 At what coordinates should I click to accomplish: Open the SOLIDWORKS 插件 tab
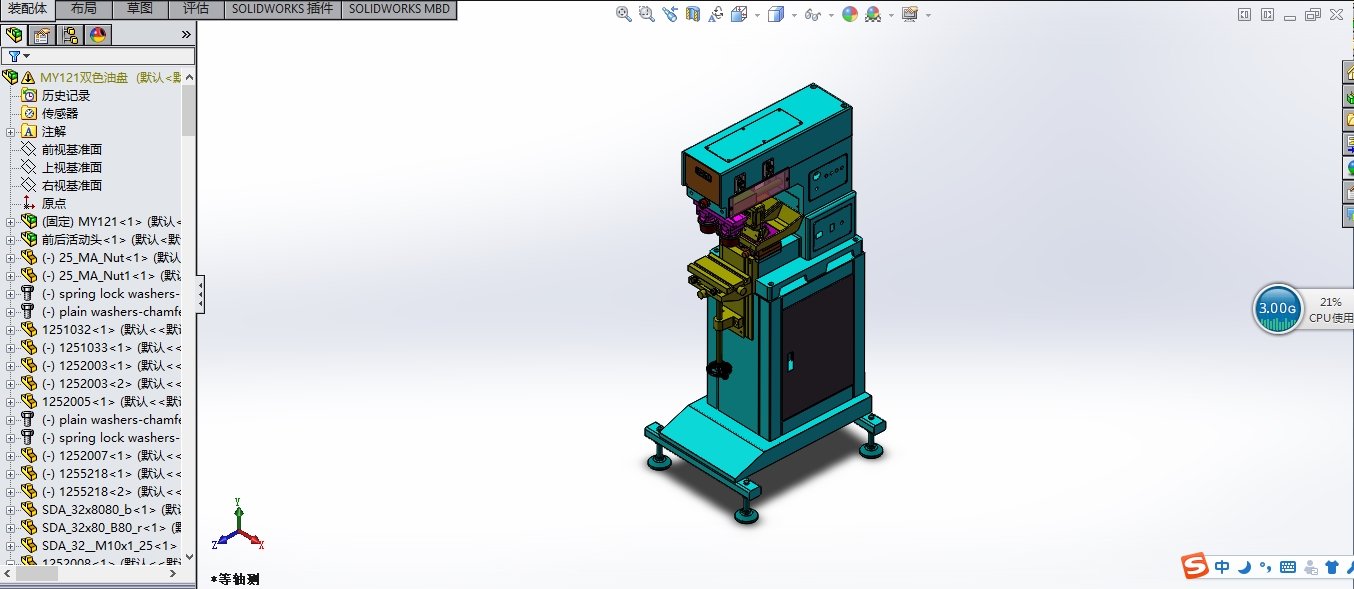(x=282, y=9)
